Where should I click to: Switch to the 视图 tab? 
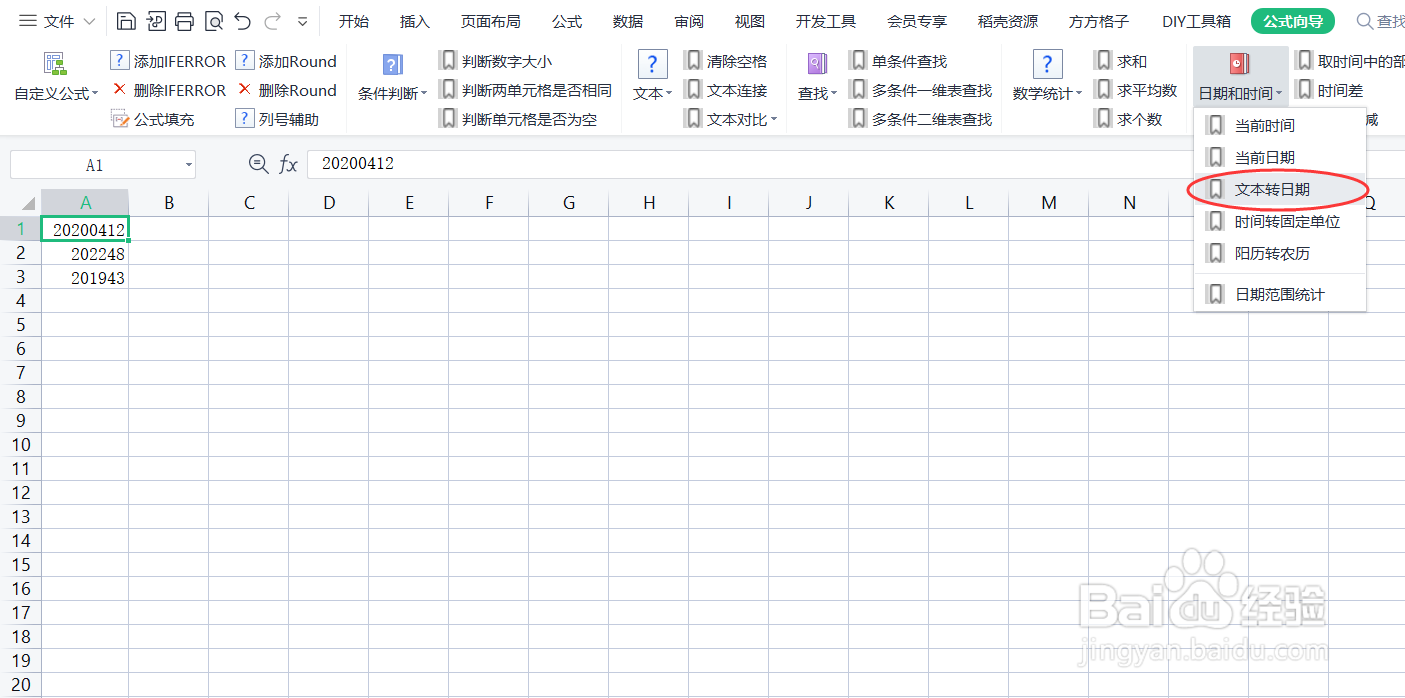pyautogui.click(x=750, y=21)
